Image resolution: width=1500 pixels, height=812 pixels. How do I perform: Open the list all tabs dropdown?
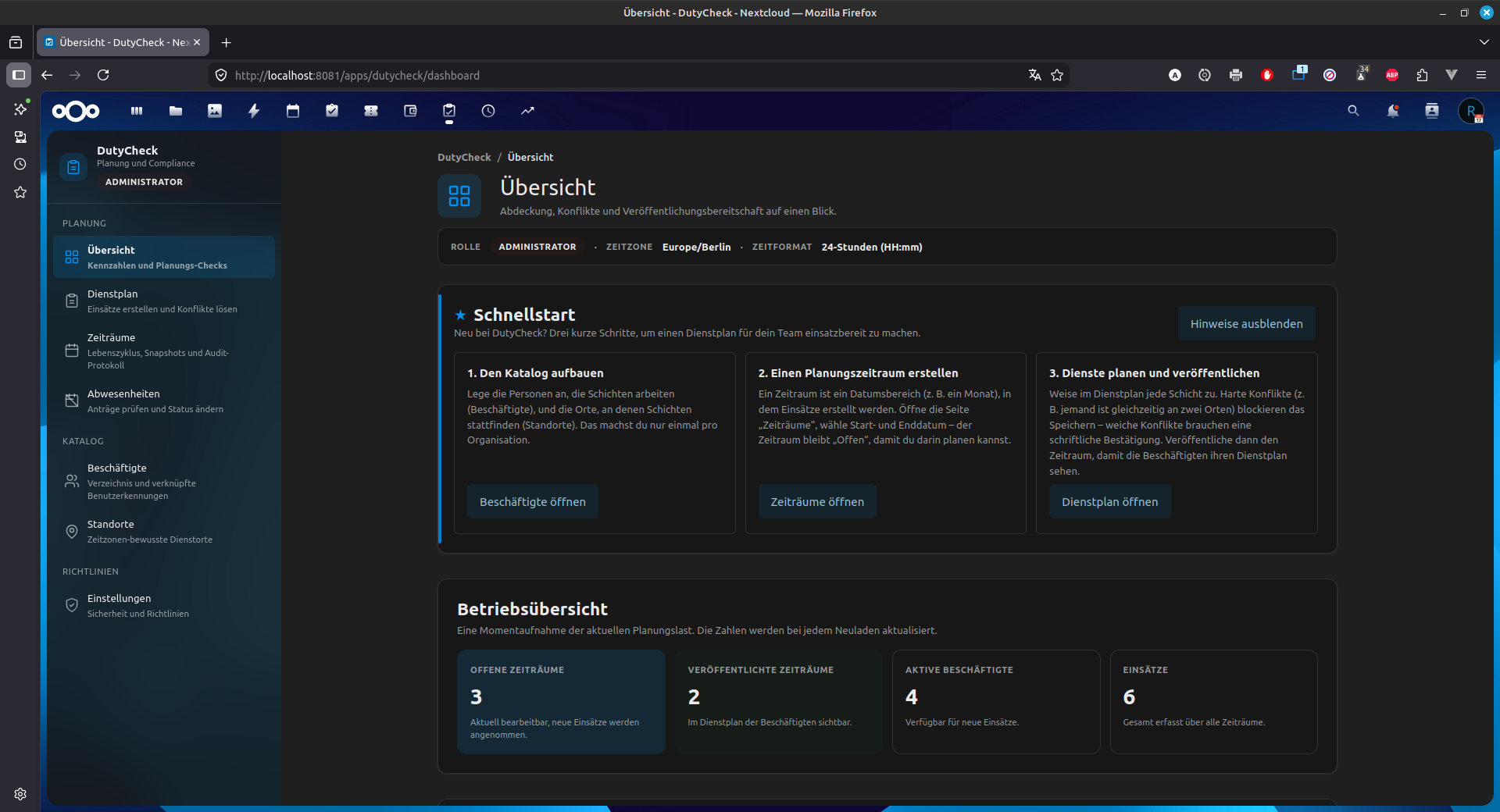pyautogui.click(x=1484, y=42)
